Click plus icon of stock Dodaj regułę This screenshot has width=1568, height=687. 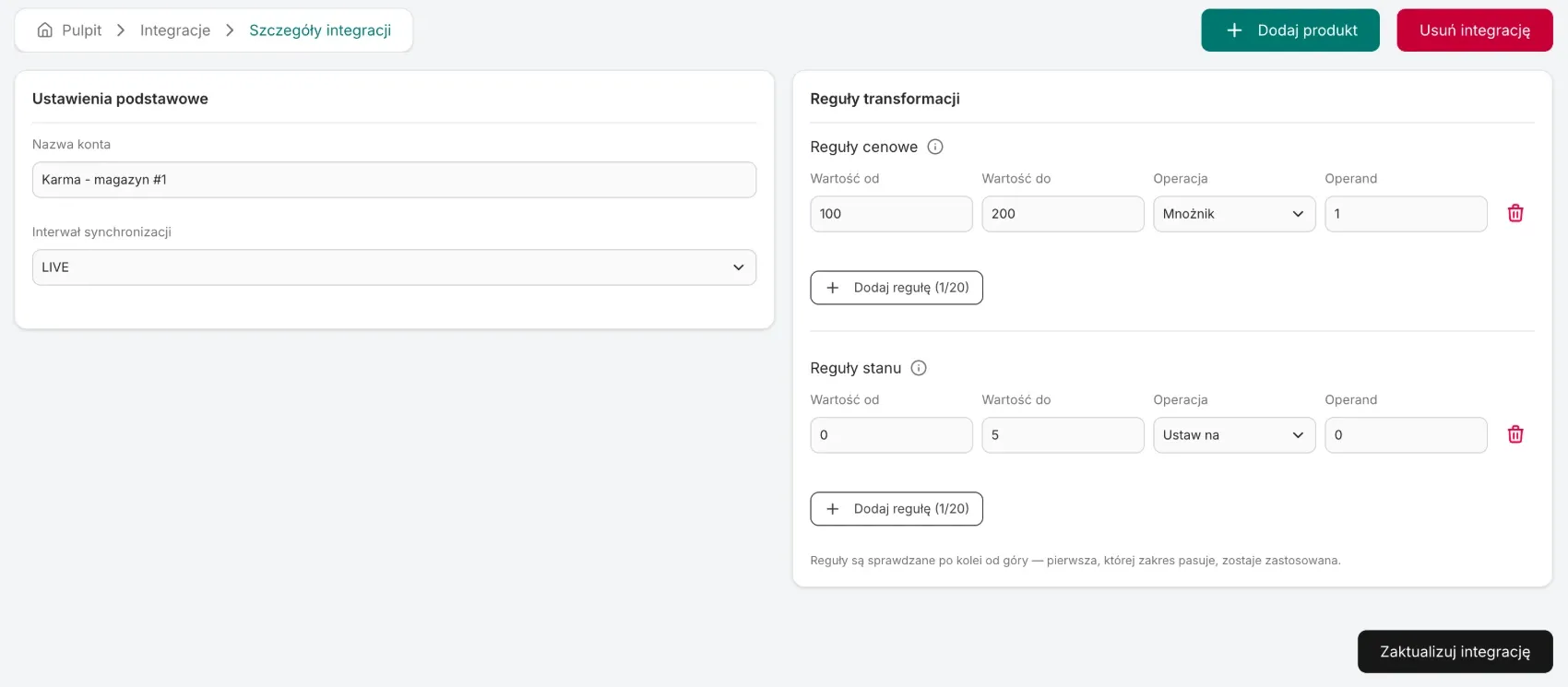click(x=833, y=509)
